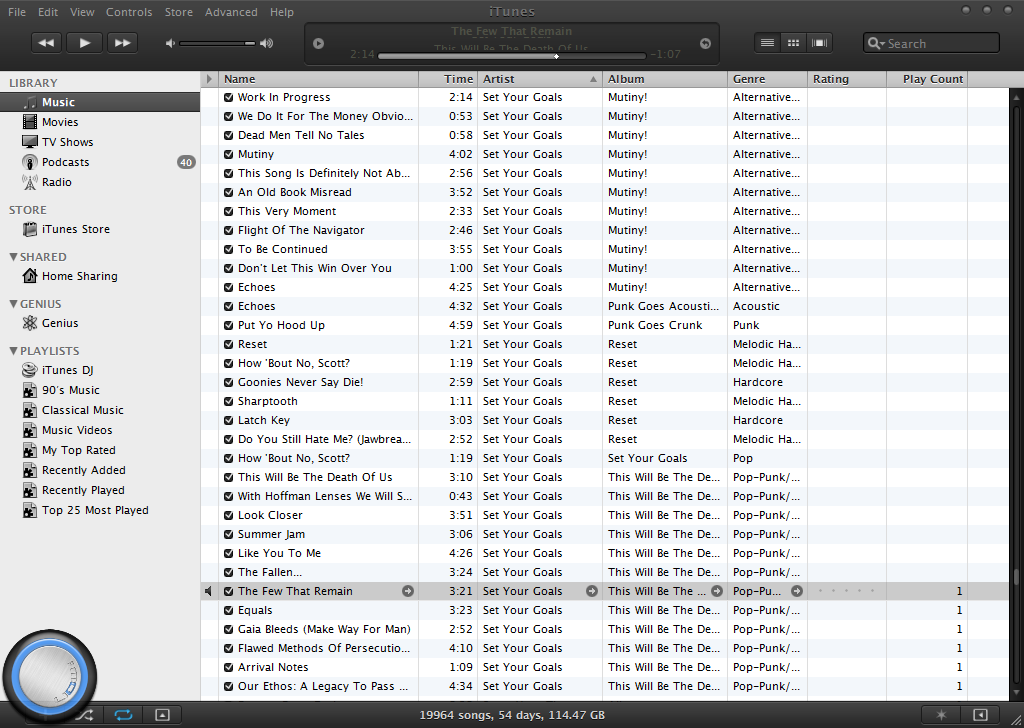Uncheck the Goonies Never Say Die! checkbox
This screenshot has height=728, width=1024.
click(229, 383)
